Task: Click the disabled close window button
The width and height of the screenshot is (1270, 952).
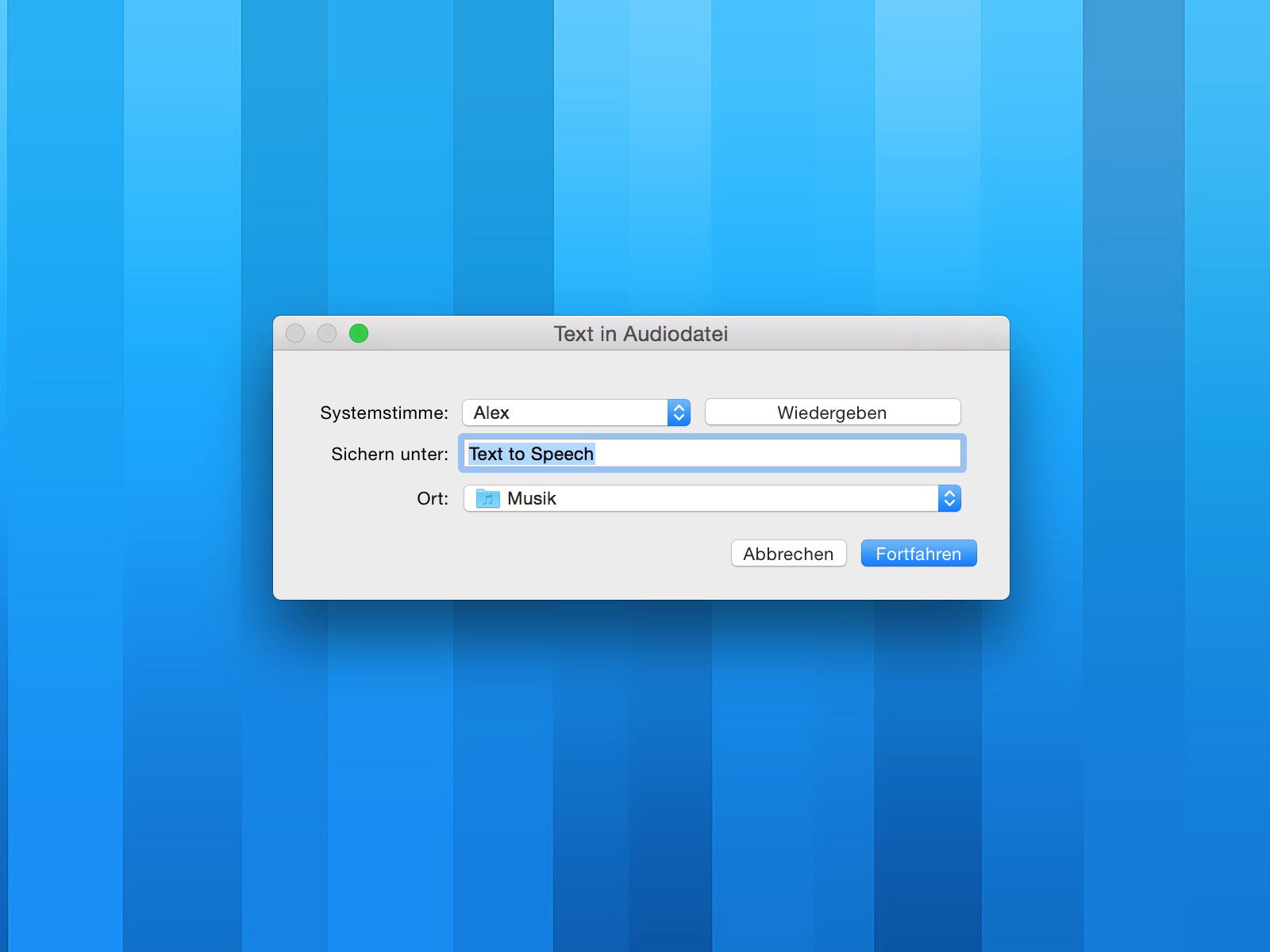Action: tap(295, 333)
